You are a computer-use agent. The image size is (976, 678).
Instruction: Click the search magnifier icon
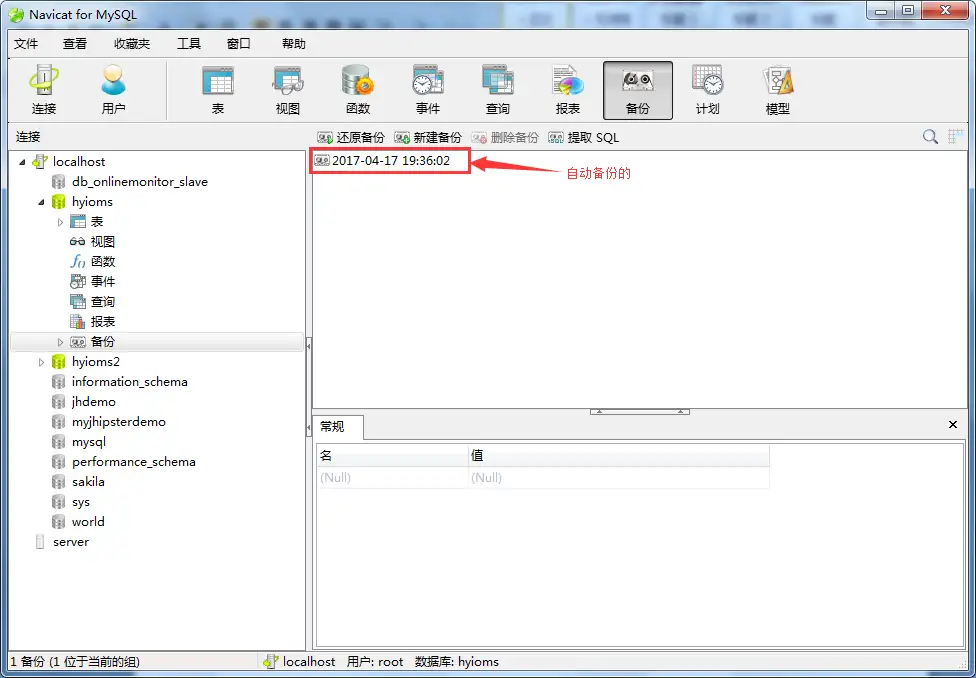[x=930, y=137]
